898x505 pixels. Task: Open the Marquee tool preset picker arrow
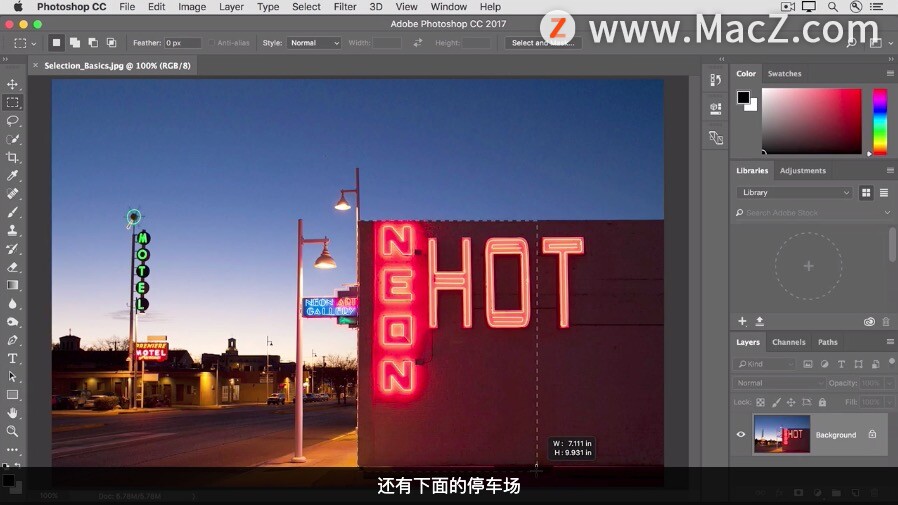click(x=34, y=44)
